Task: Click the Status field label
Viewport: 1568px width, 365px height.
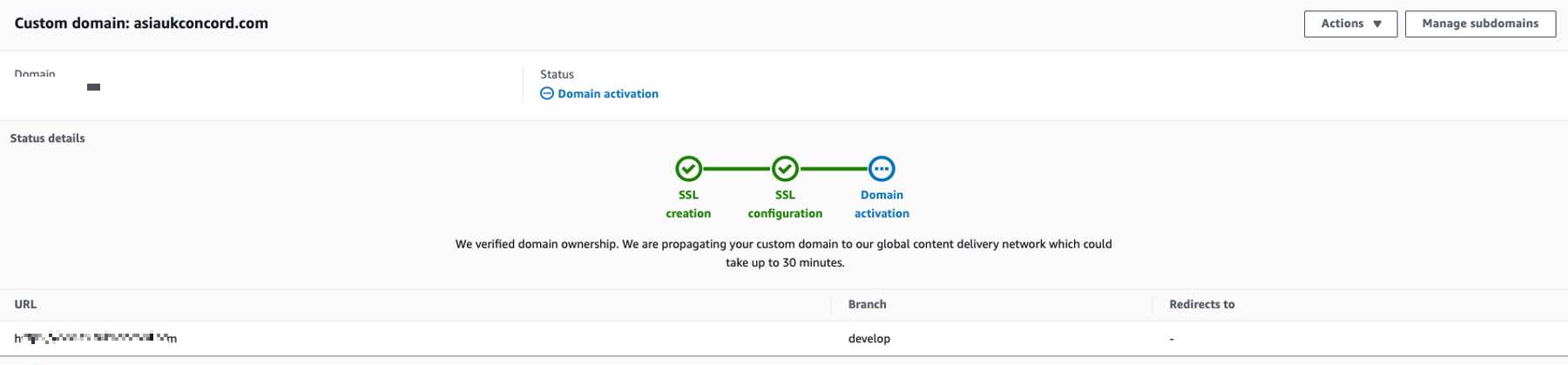Action: click(x=557, y=74)
